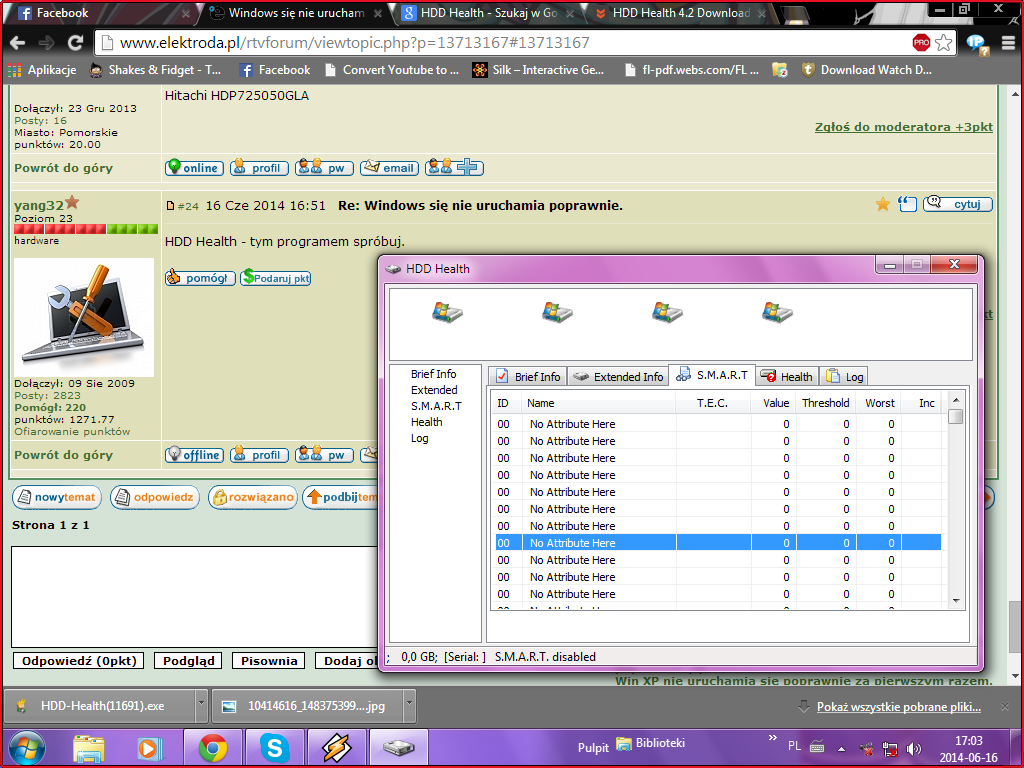Open the Silk – Interactive Ge... bookmark
Image resolution: width=1024 pixels, height=768 pixels.
538,70
